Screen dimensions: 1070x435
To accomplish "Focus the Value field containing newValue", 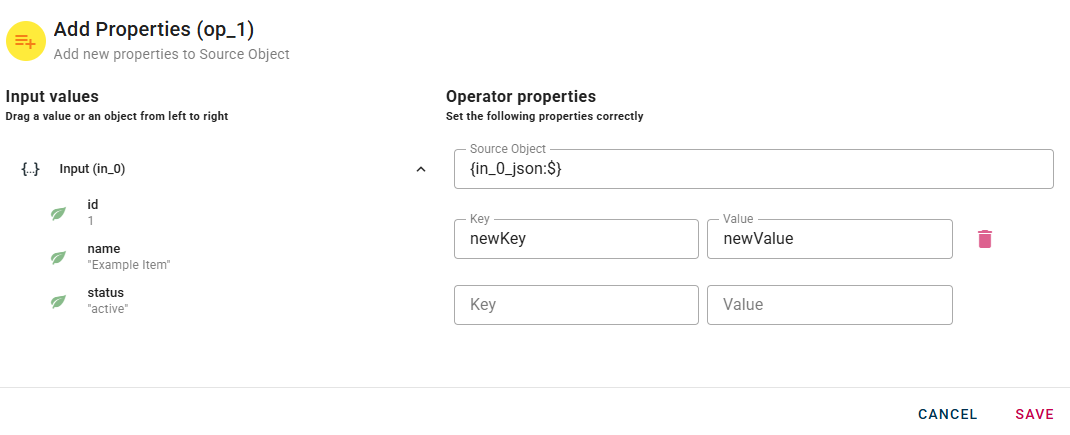I will coord(829,239).
